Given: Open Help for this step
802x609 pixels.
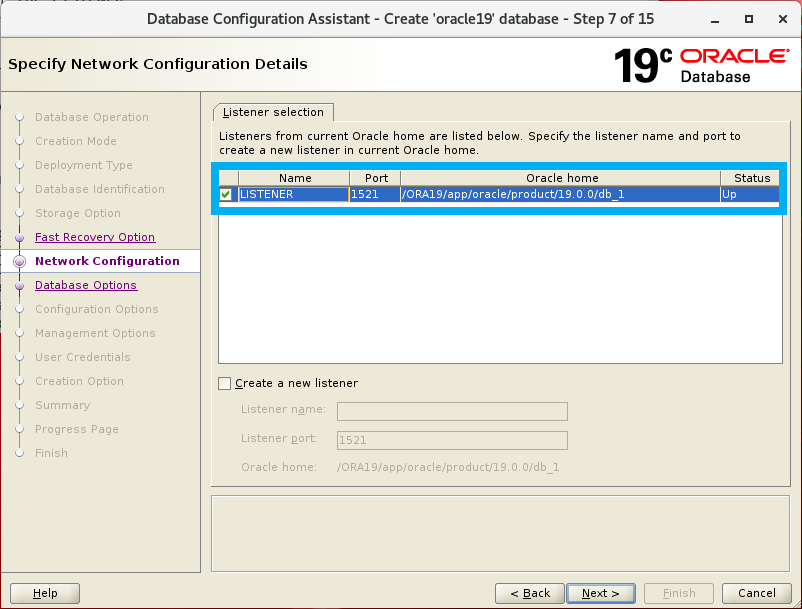Looking at the screenshot, I should pyautogui.click(x=45, y=593).
